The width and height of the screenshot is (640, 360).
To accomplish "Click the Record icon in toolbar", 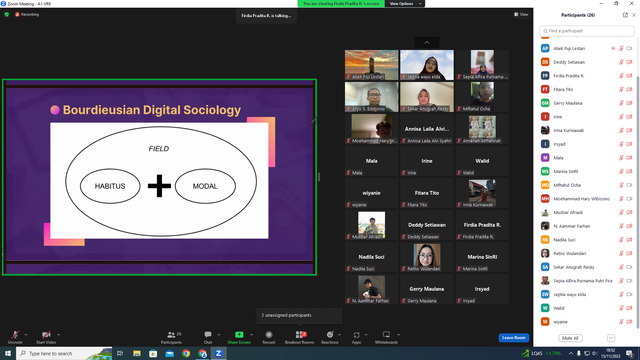I will tap(269, 335).
